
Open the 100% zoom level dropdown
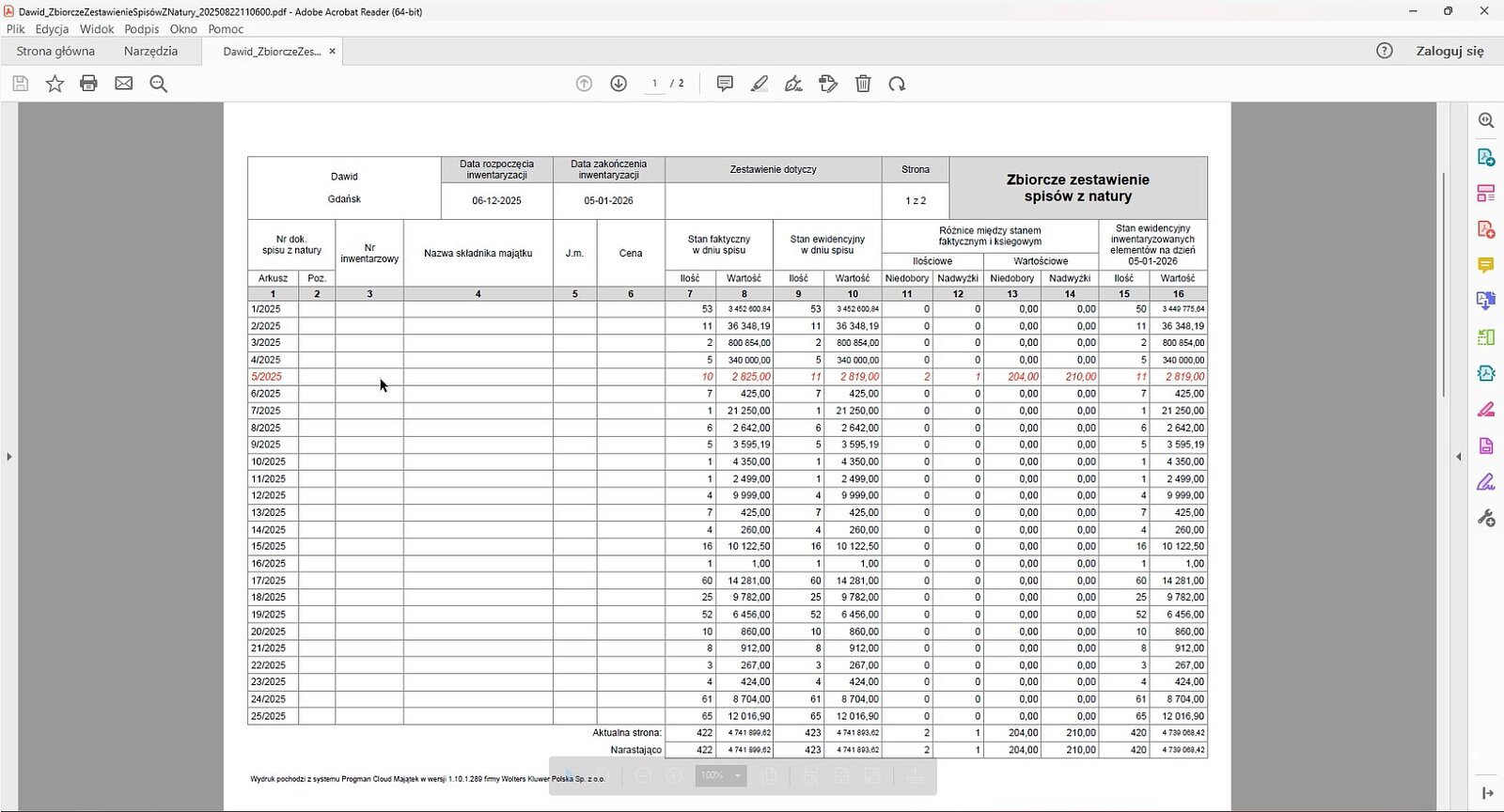(738, 775)
